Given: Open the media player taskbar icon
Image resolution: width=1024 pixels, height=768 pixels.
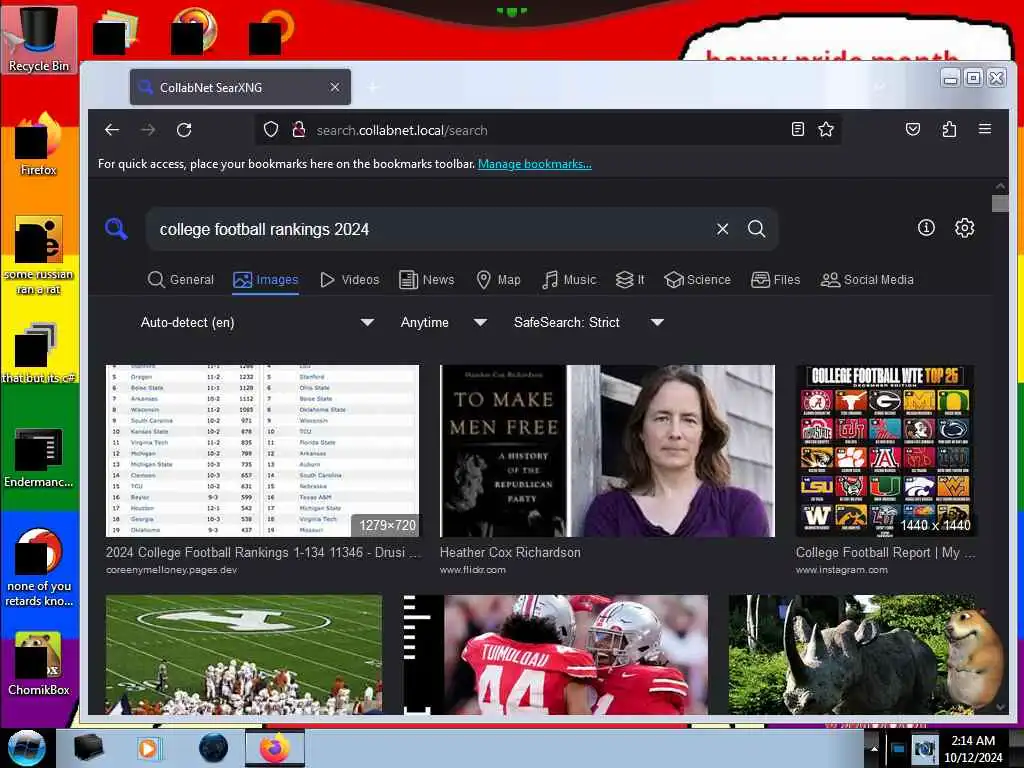Looking at the screenshot, I should pos(148,748).
